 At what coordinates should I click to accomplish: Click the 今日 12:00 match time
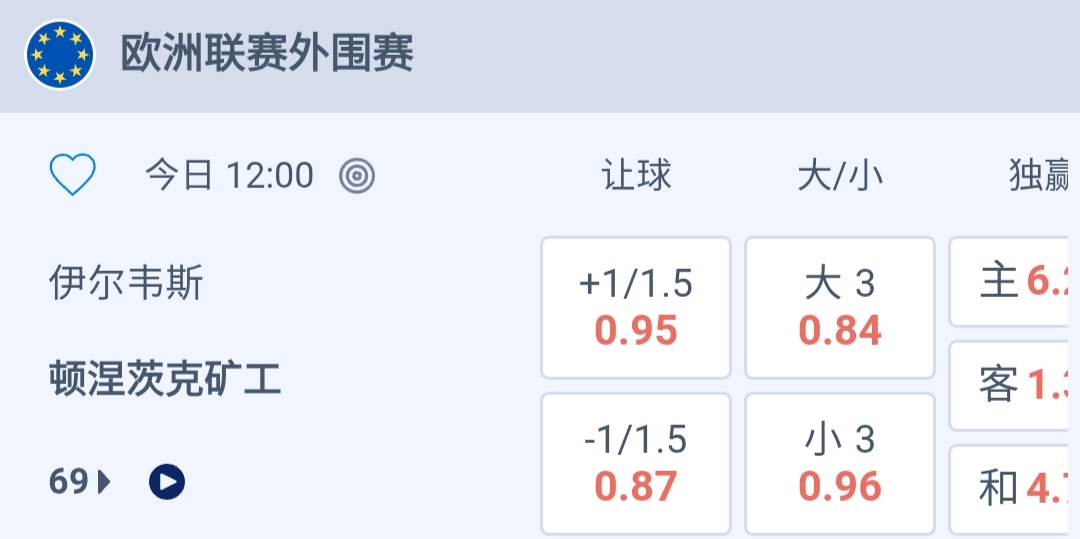click(229, 177)
